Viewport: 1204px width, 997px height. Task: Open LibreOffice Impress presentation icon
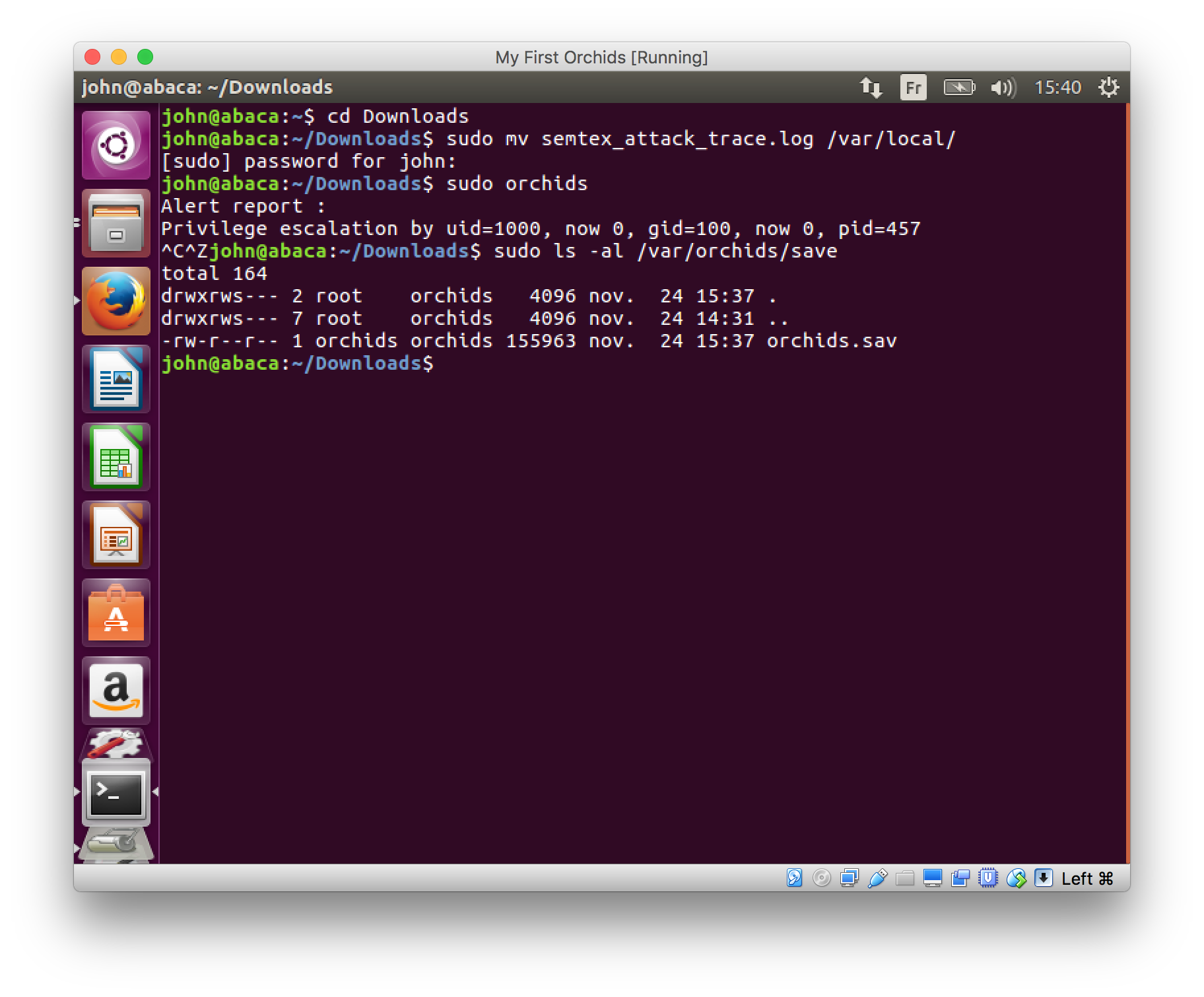point(116,535)
